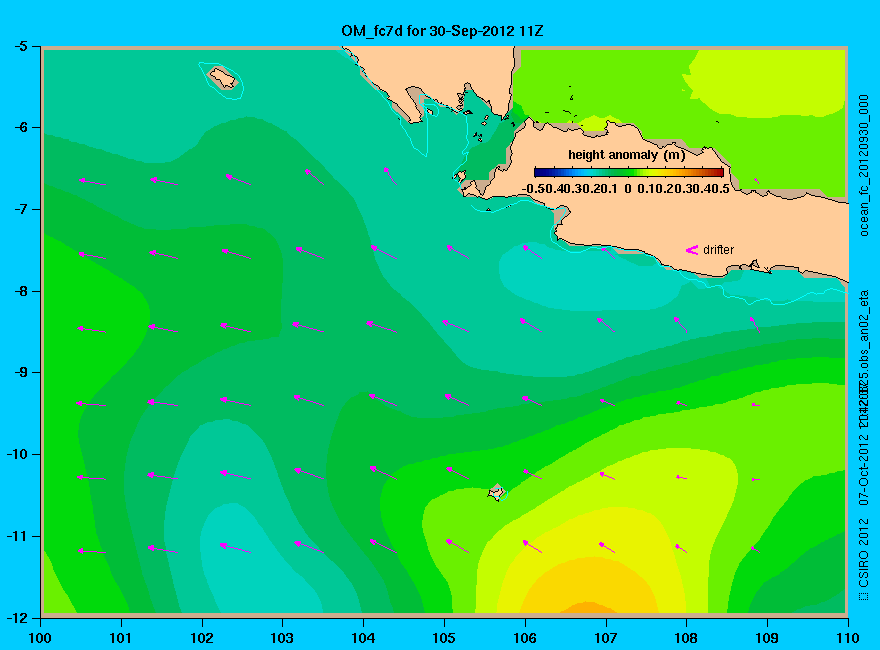Click the plot title "OM_fc7d for 30-Sep-2012 11Z"
The height and width of the screenshot is (650, 880).
tap(442, 30)
